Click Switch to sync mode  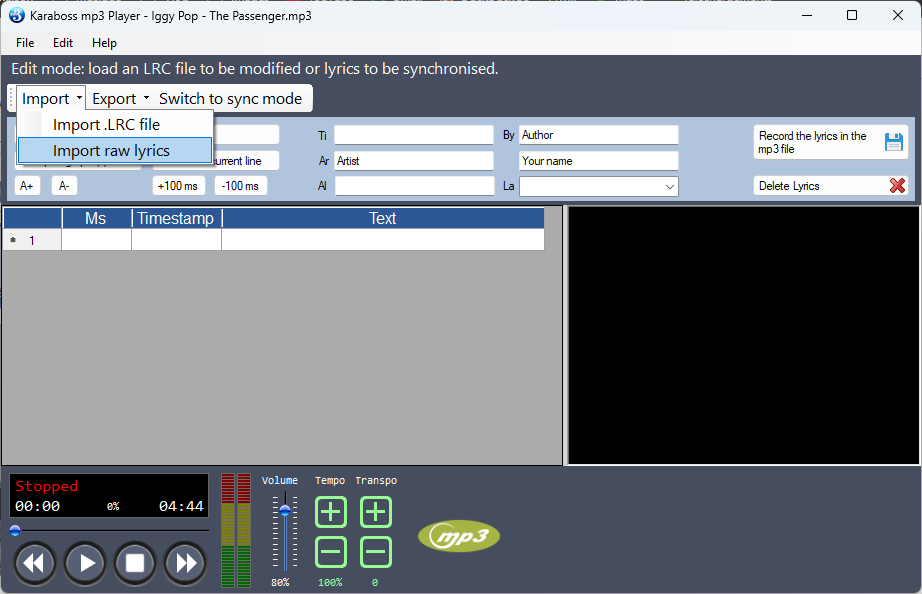tap(230, 98)
